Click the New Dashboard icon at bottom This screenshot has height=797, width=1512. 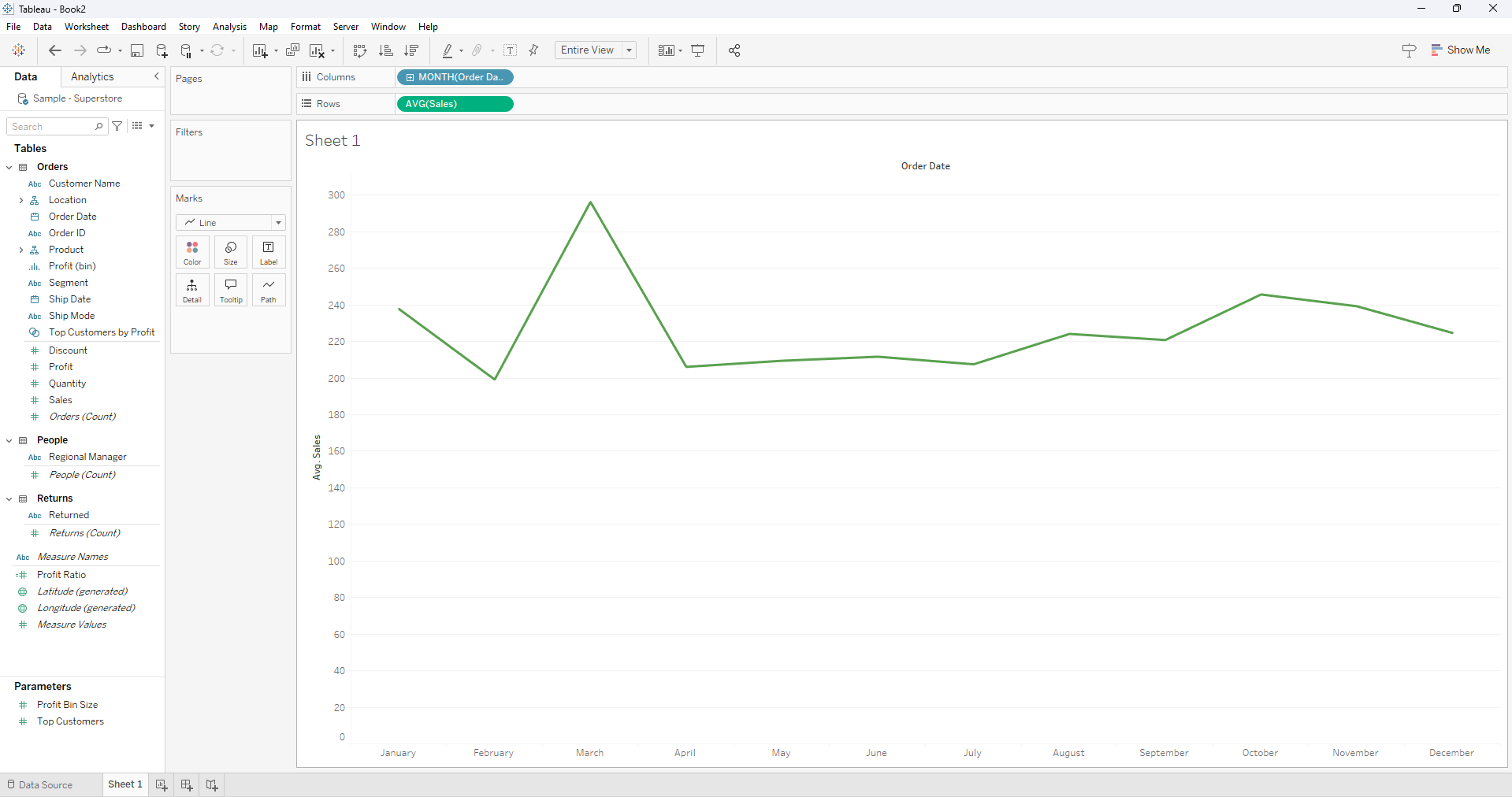187,785
